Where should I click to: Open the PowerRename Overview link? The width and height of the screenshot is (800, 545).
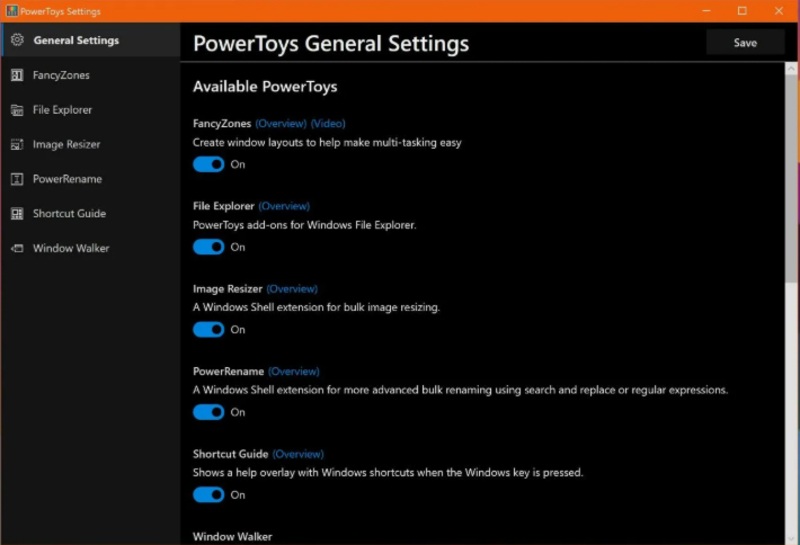coord(293,371)
